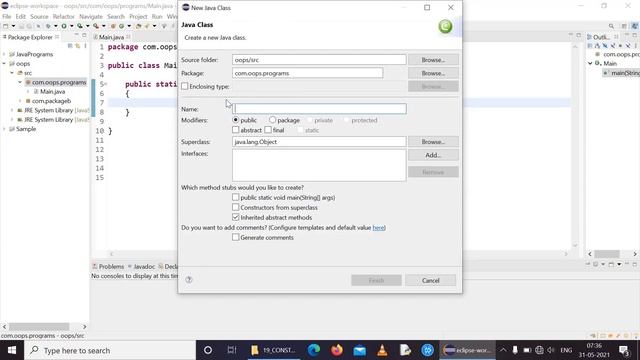
Task: Open Microsoft Edge from the taskbar
Action: 314,350
